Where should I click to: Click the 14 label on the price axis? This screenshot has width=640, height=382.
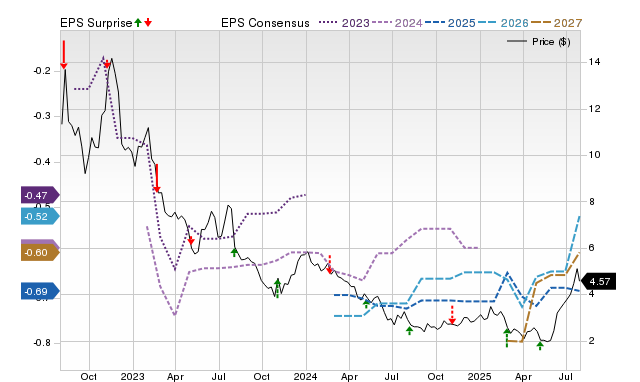tap(594, 62)
